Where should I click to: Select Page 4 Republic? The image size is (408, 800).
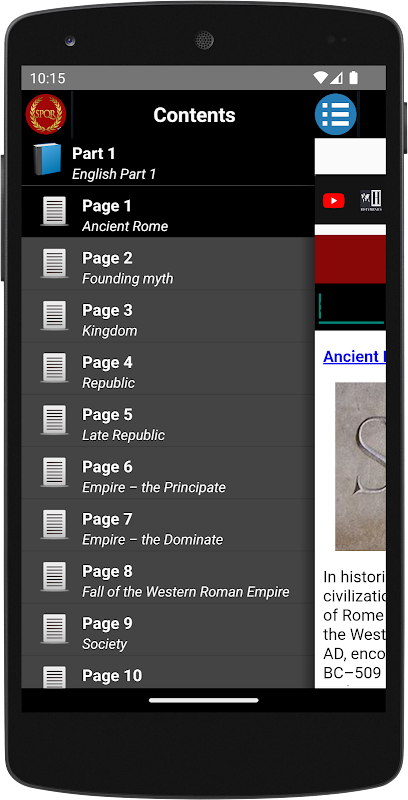(168, 368)
